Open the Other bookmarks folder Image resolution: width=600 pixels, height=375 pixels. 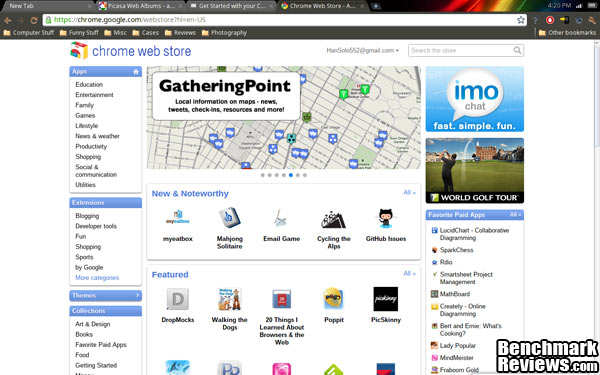coord(567,33)
